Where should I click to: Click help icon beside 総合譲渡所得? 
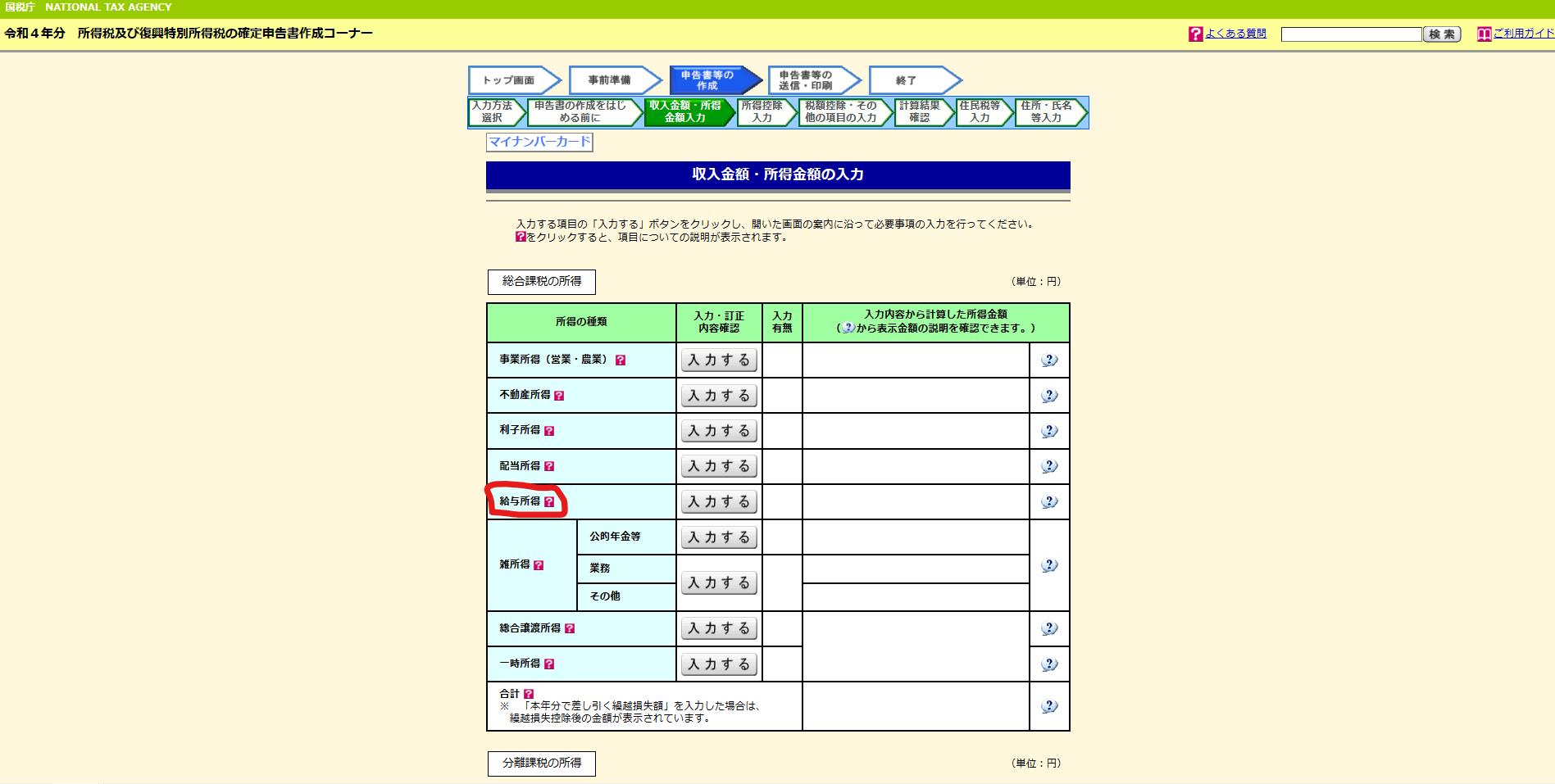point(570,628)
